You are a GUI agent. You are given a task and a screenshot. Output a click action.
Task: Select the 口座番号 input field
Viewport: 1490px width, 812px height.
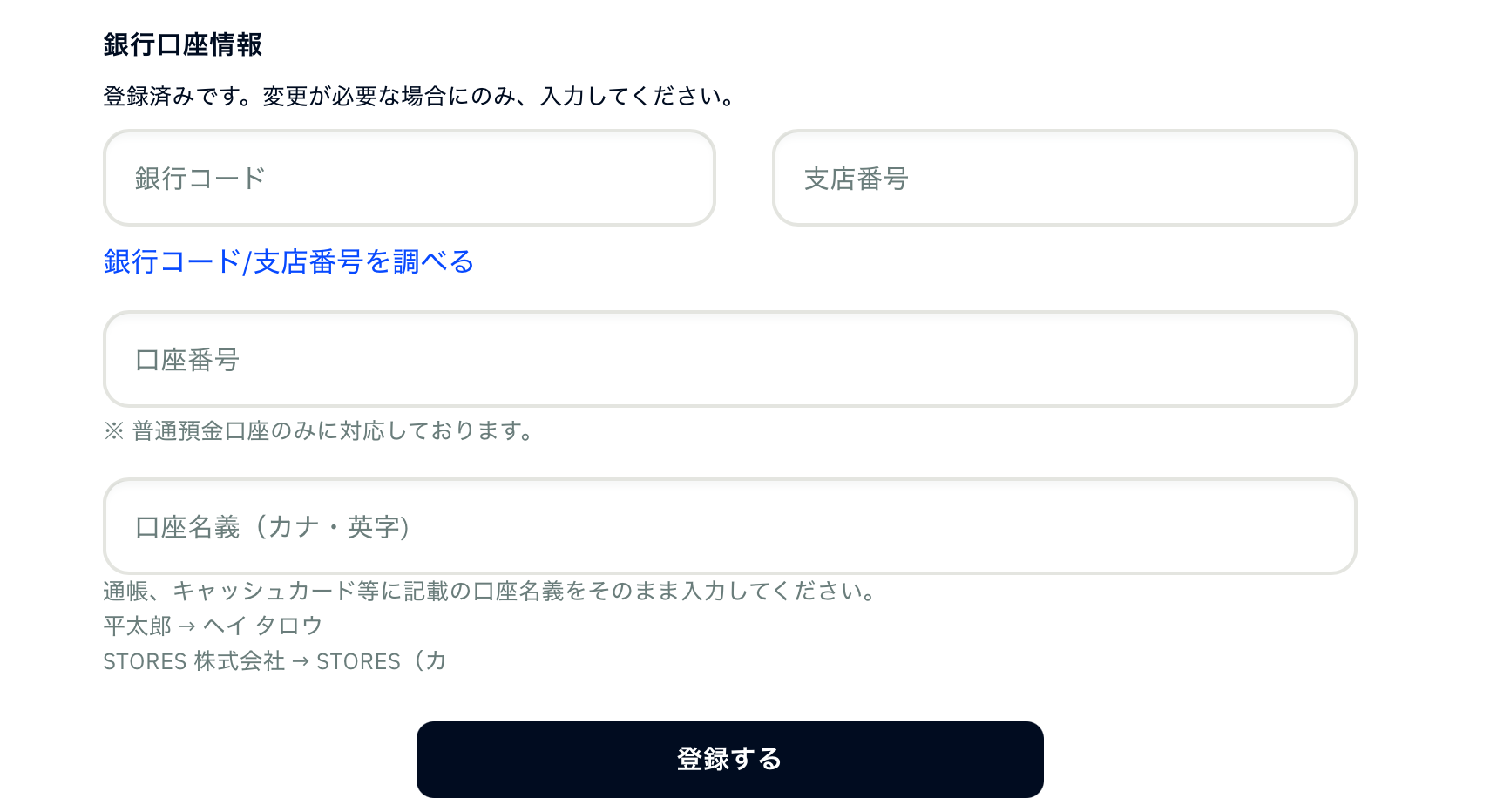[x=729, y=359]
